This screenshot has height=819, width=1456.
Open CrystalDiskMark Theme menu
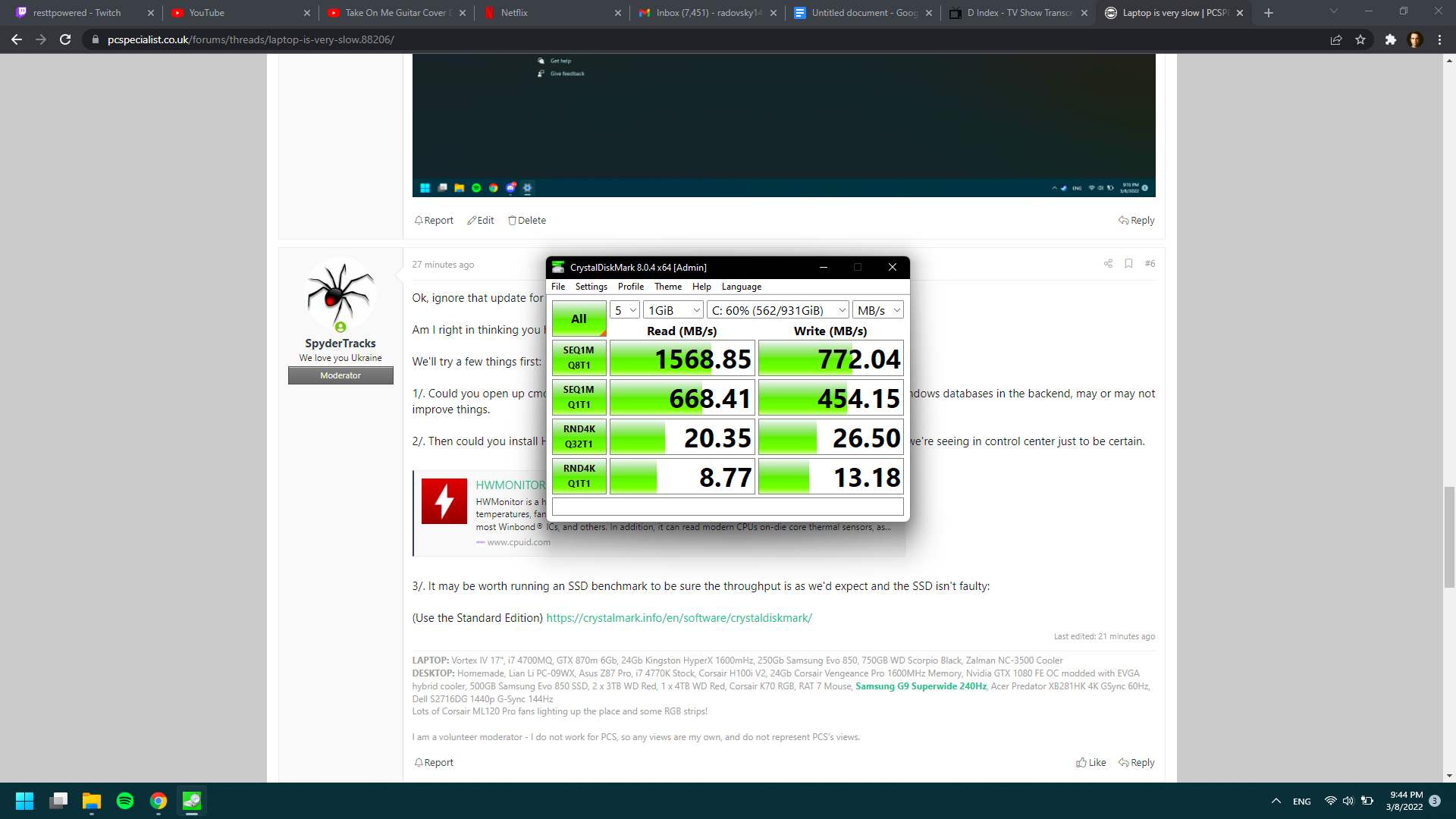click(x=668, y=287)
